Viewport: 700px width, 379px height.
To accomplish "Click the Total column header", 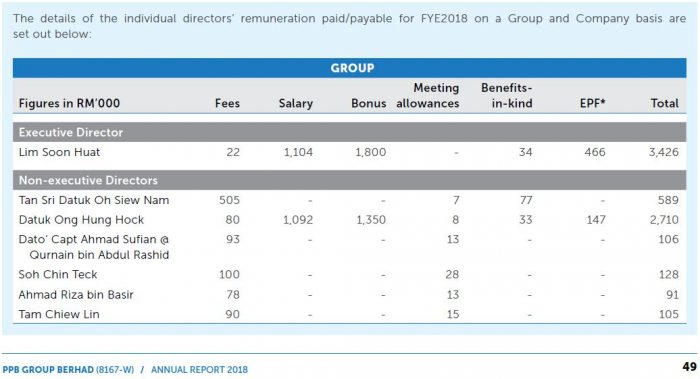I will pos(664,103).
